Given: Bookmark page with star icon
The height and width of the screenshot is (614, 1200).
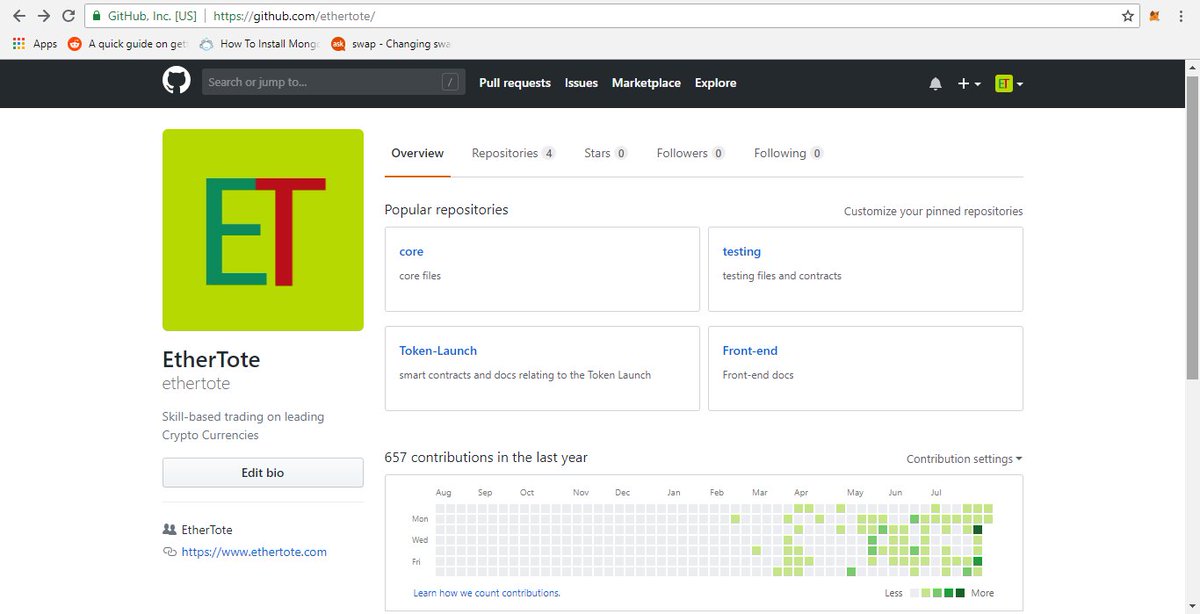Looking at the screenshot, I should click(x=1128, y=16).
